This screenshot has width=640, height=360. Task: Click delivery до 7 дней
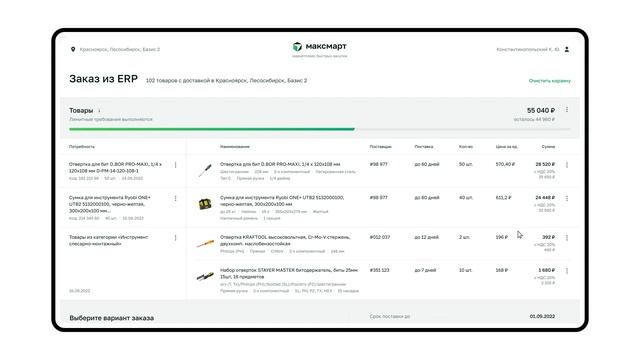click(x=425, y=270)
